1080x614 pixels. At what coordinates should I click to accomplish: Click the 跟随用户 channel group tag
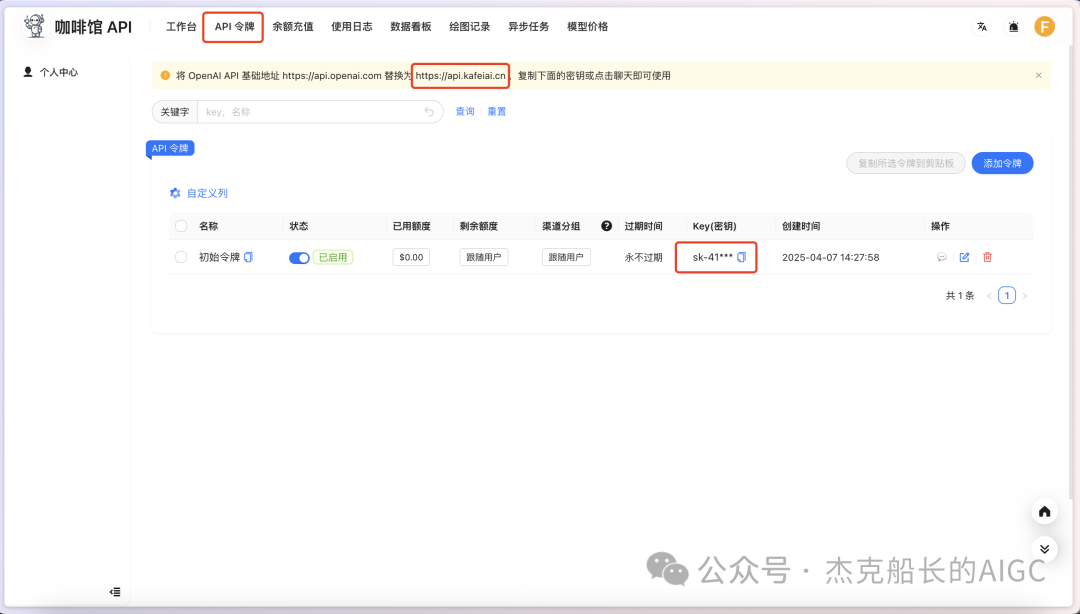[x=566, y=257]
